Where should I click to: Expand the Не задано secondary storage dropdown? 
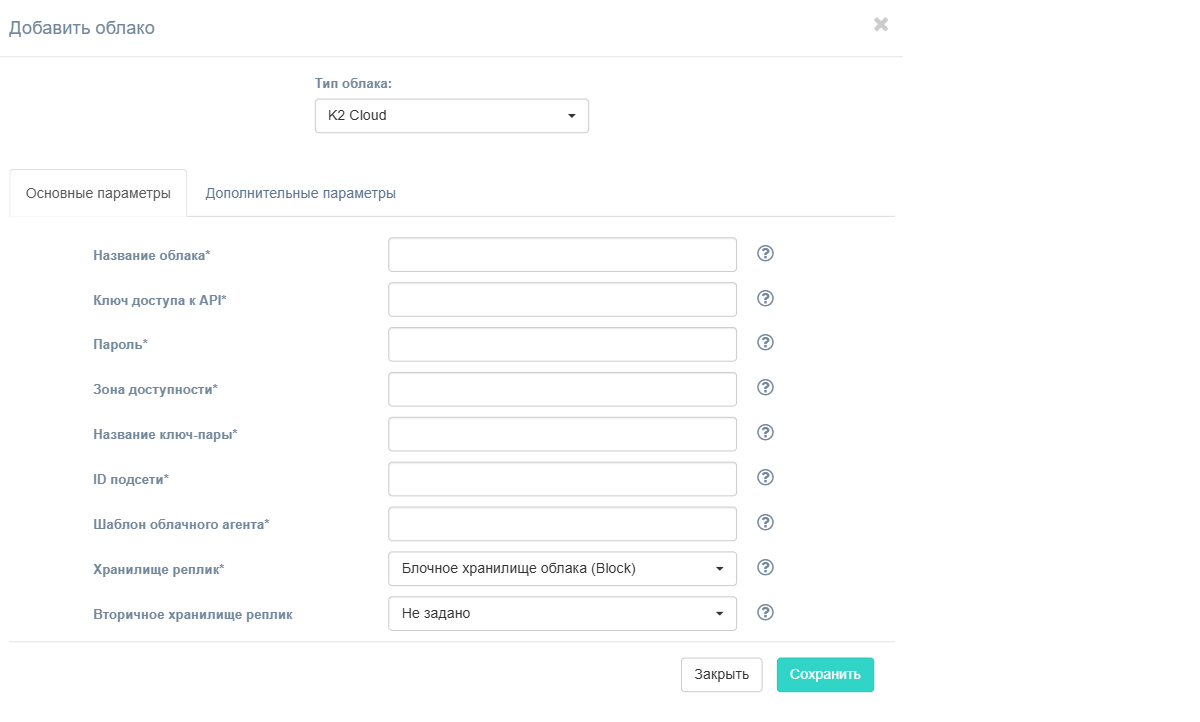pos(562,614)
